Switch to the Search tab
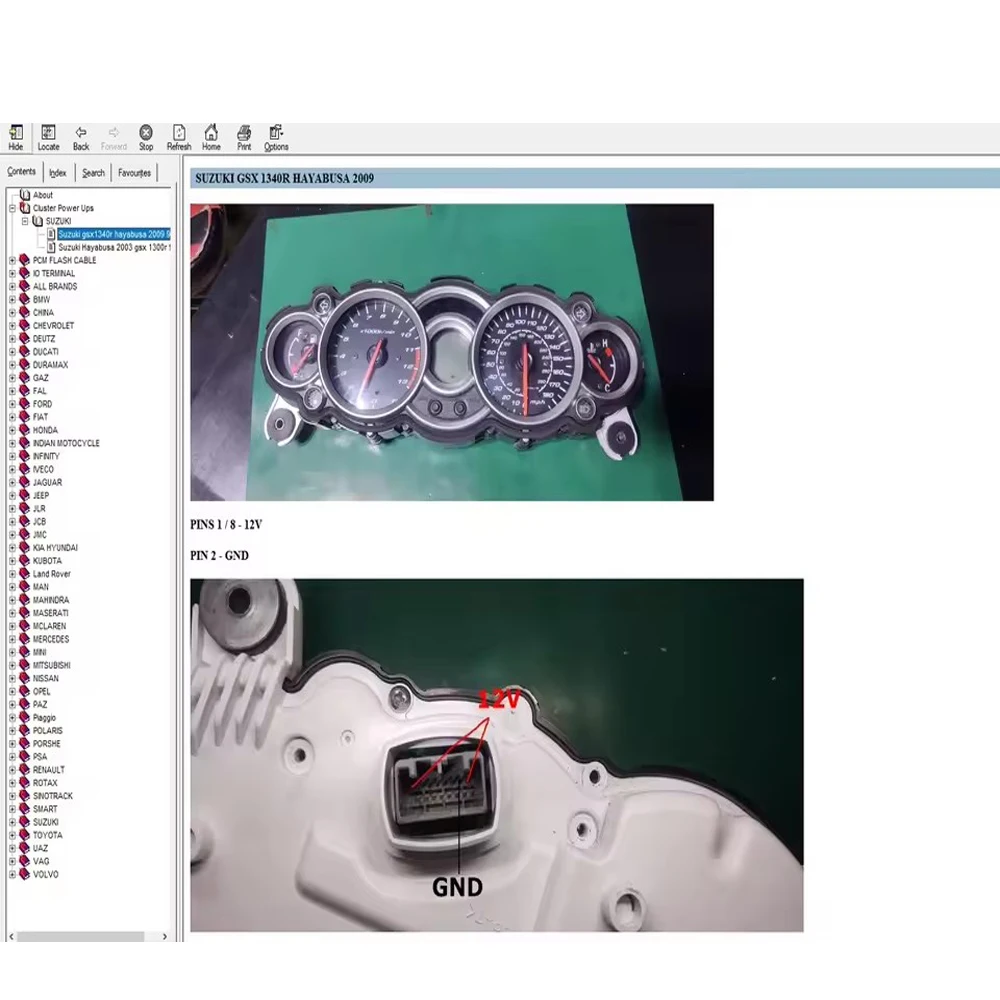The width and height of the screenshot is (1000, 1000). pyautogui.click(x=93, y=173)
